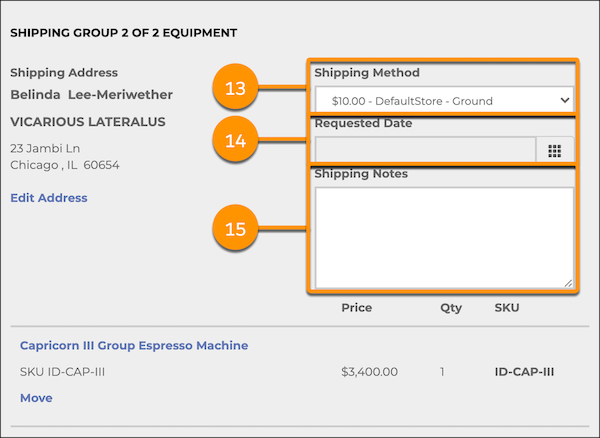Select the bold ID-CAP-III SKU value
This screenshot has height=438, width=600.
[524, 372]
